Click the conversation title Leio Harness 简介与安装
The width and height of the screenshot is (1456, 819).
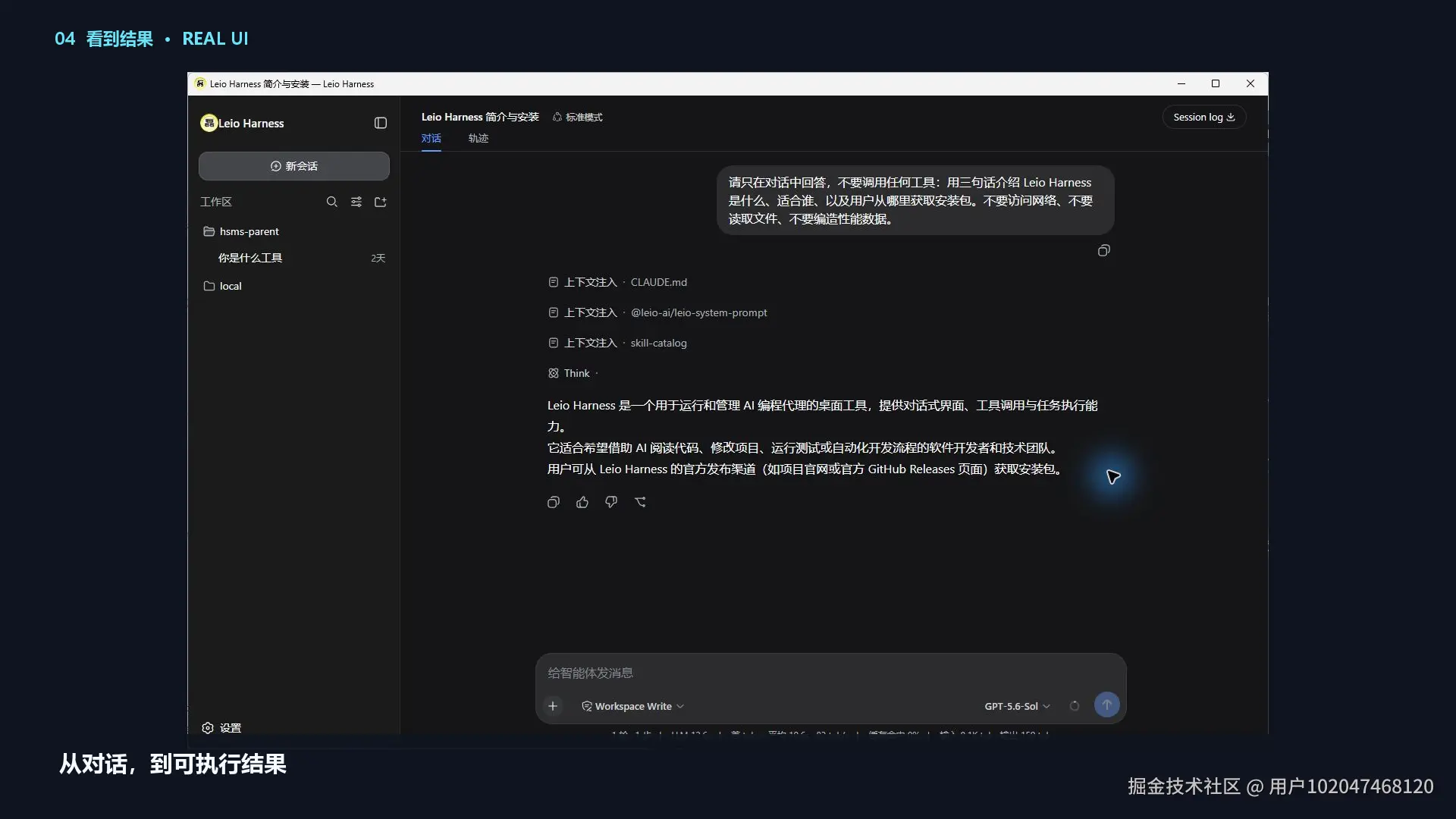[x=480, y=117]
